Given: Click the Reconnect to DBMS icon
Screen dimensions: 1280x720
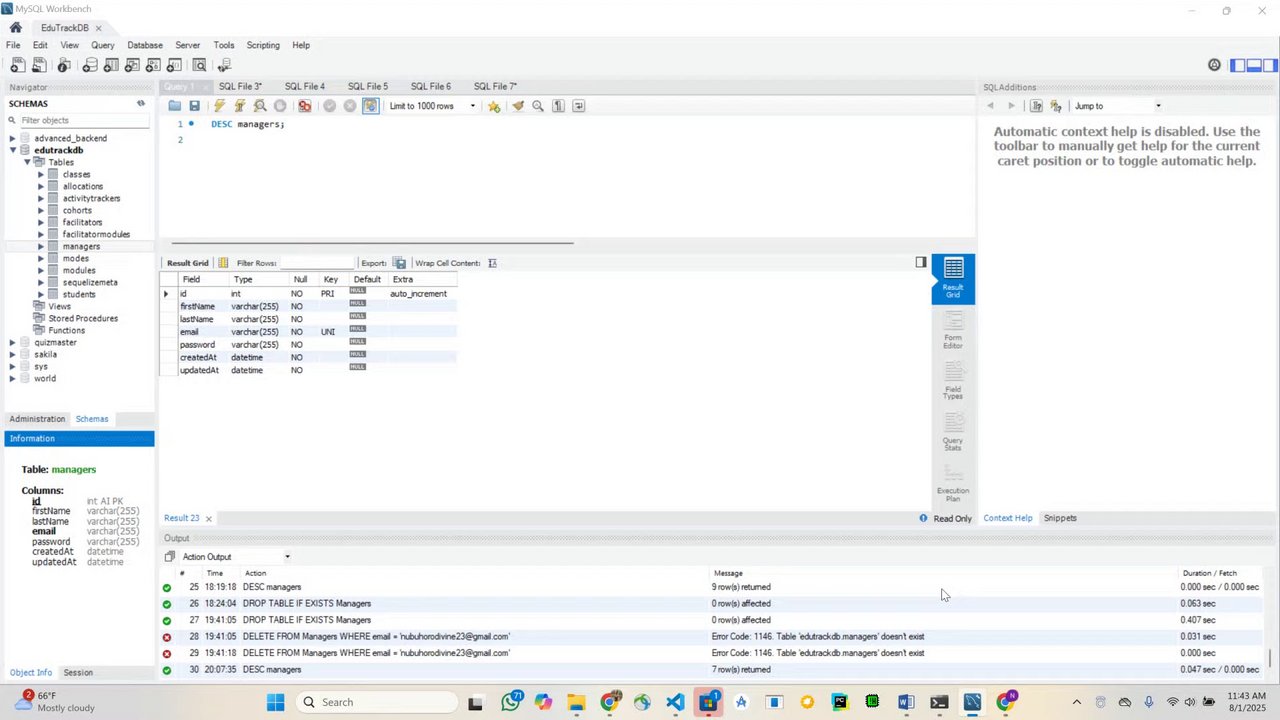Looking at the screenshot, I should (224, 65).
